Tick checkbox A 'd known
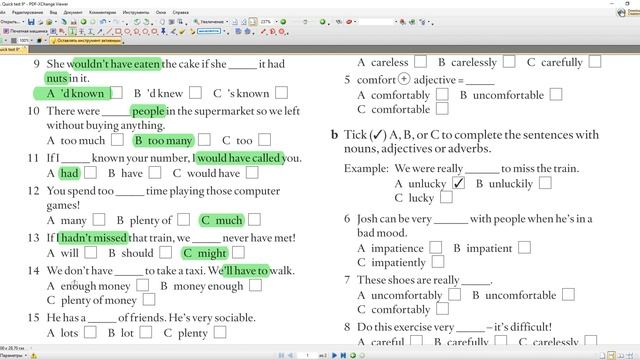 point(116,93)
